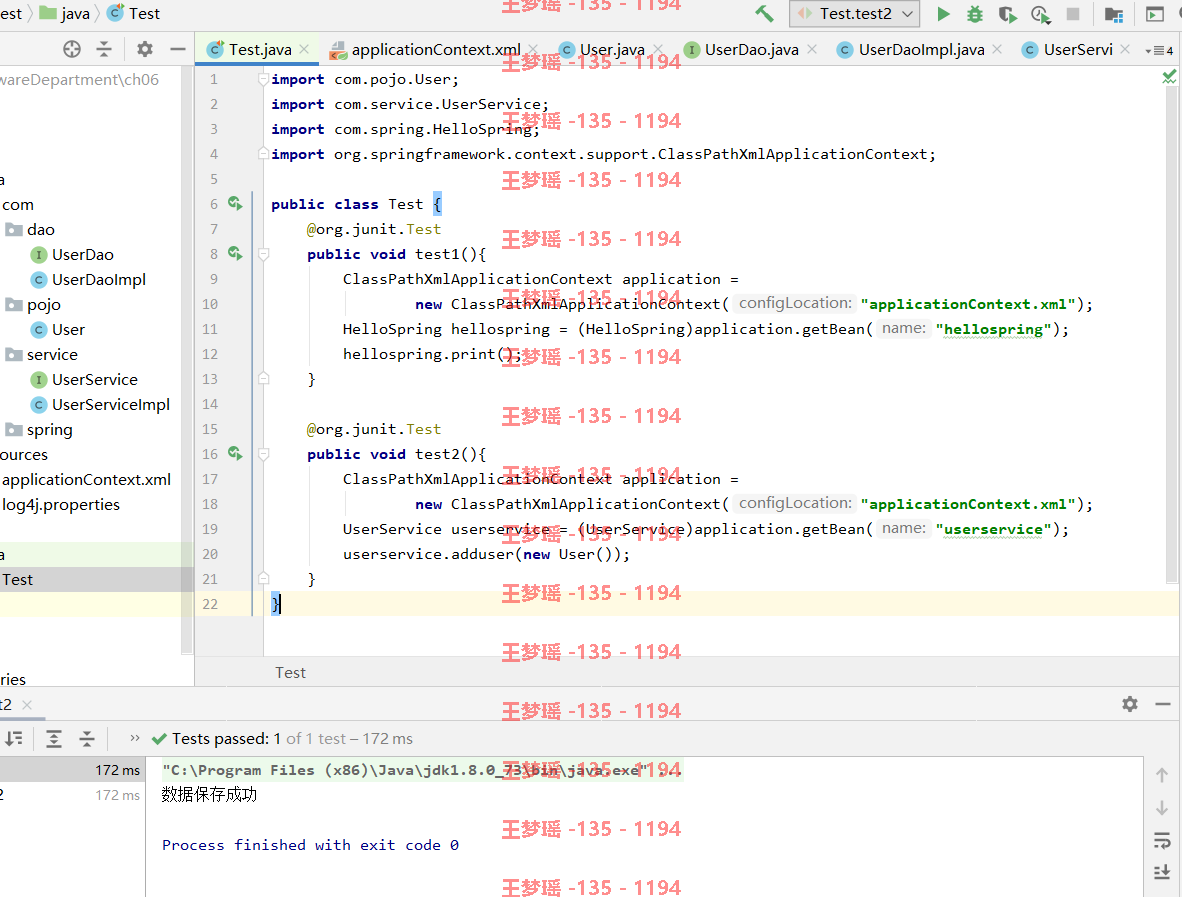Click scroll to end of console icon
The width and height of the screenshot is (1182, 897).
click(x=1162, y=873)
